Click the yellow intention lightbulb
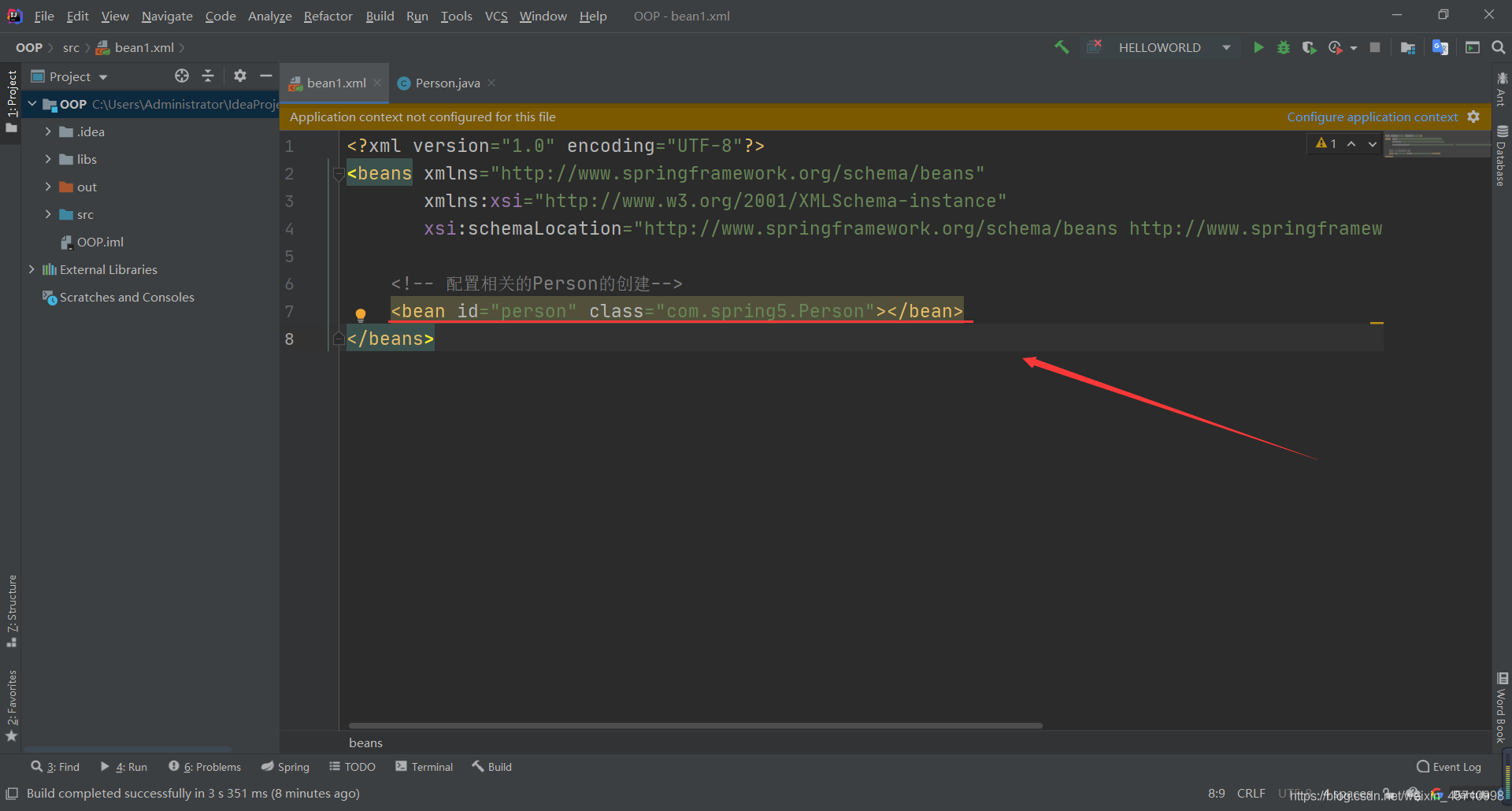1512x811 pixels. (361, 315)
